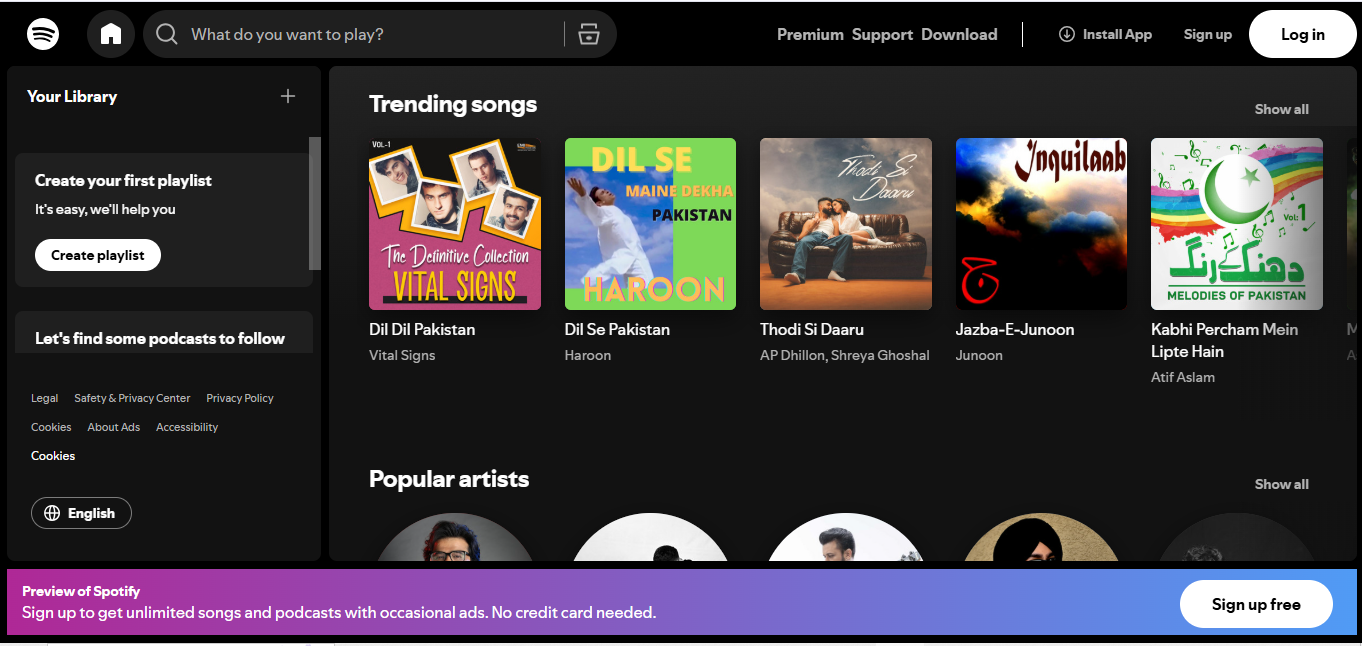Show all Popular artists
The width and height of the screenshot is (1362, 646).
1282,484
